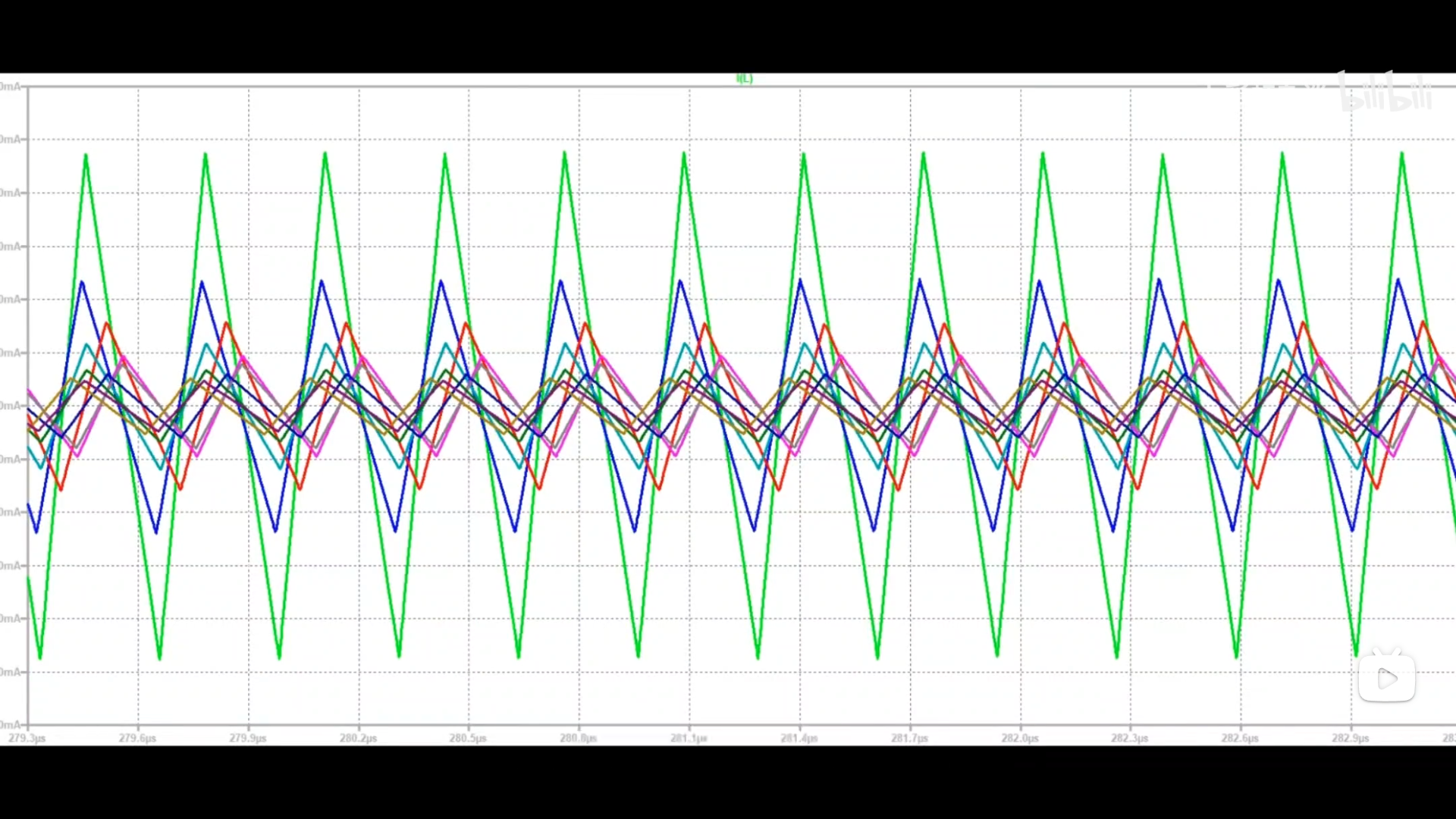The width and height of the screenshot is (1456, 819).
Task: Select the 281.4µs tick label
Action: pyautogui.click(x=799, y=738)
